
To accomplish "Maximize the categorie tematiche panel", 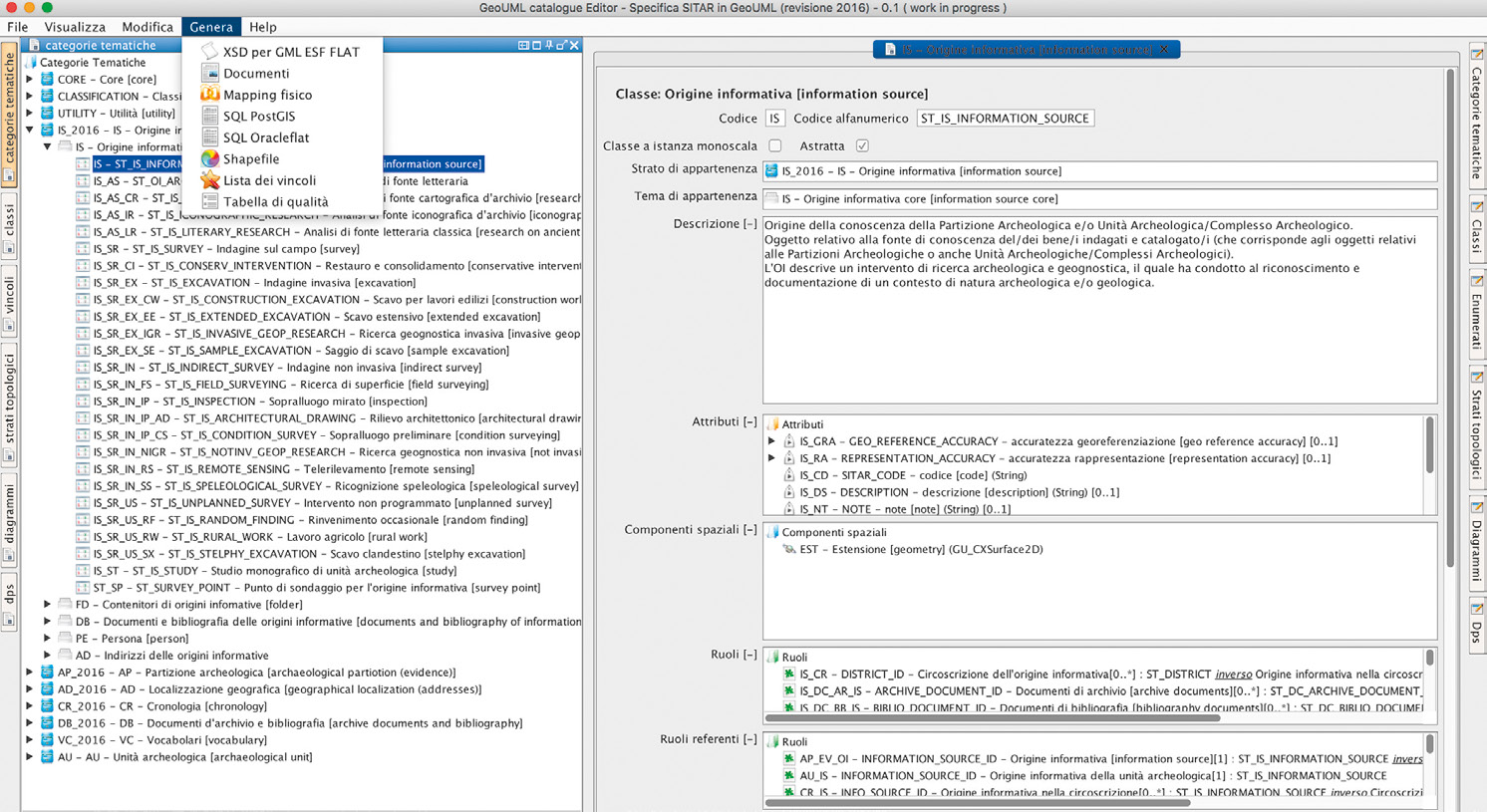I will (536, 45).
